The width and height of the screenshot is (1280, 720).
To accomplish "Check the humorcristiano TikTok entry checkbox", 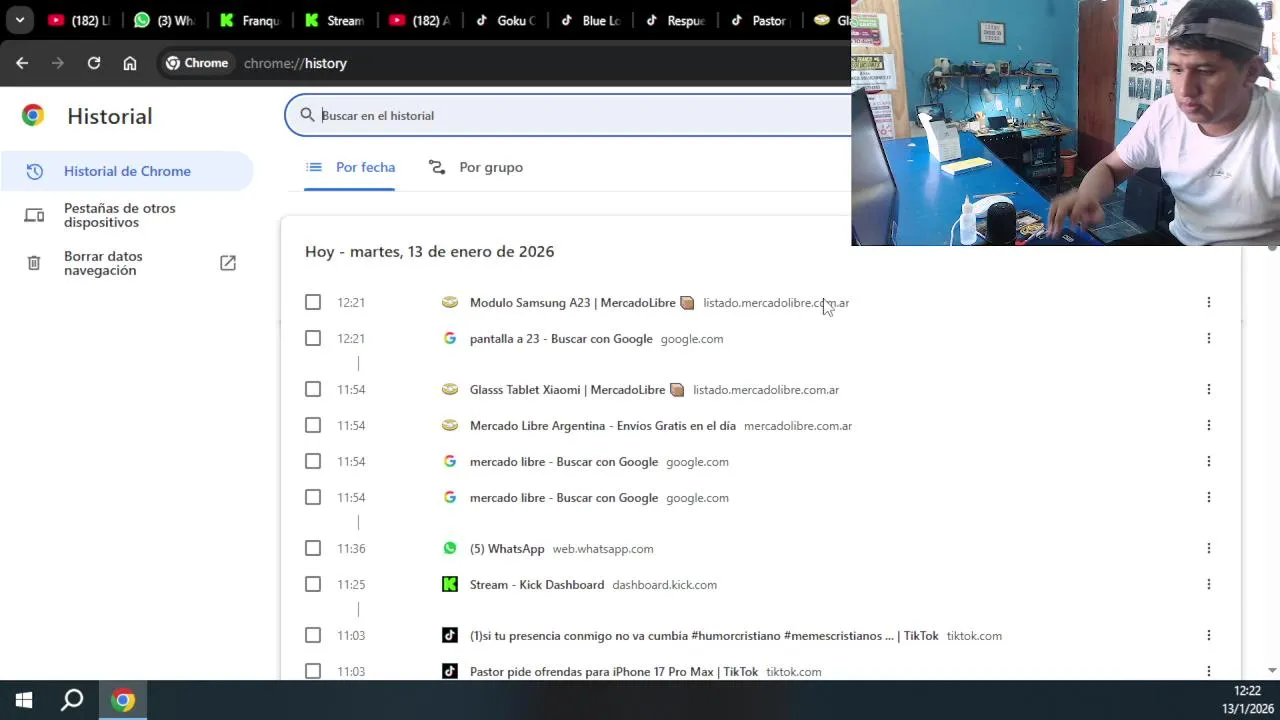I will [x=313, y=635].
